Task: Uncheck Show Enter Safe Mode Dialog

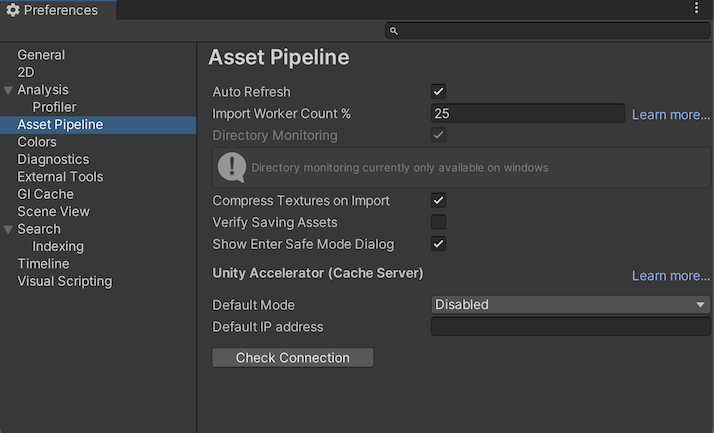Action: pos(438,244)
